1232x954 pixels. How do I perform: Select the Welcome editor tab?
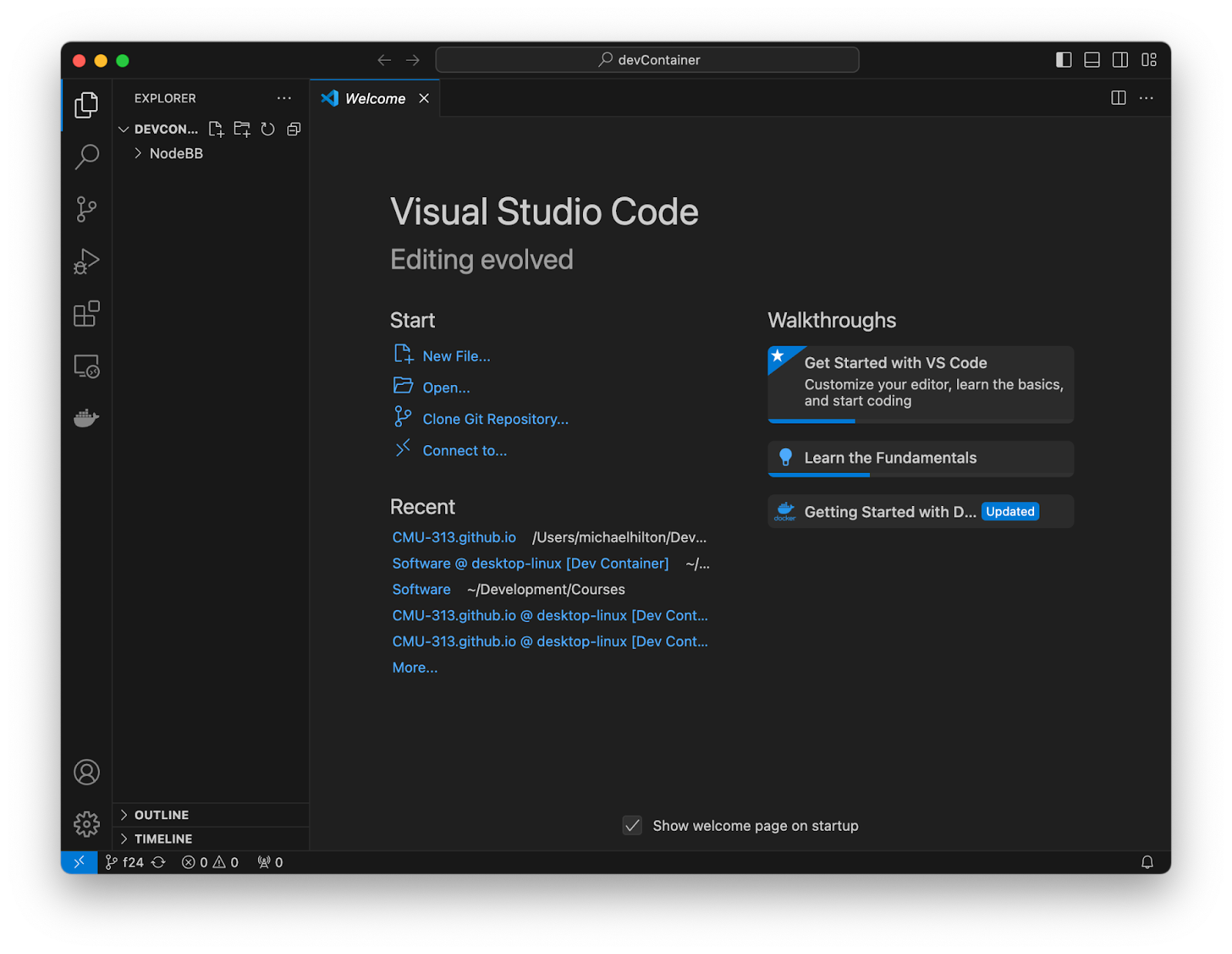tap(375, 99)
